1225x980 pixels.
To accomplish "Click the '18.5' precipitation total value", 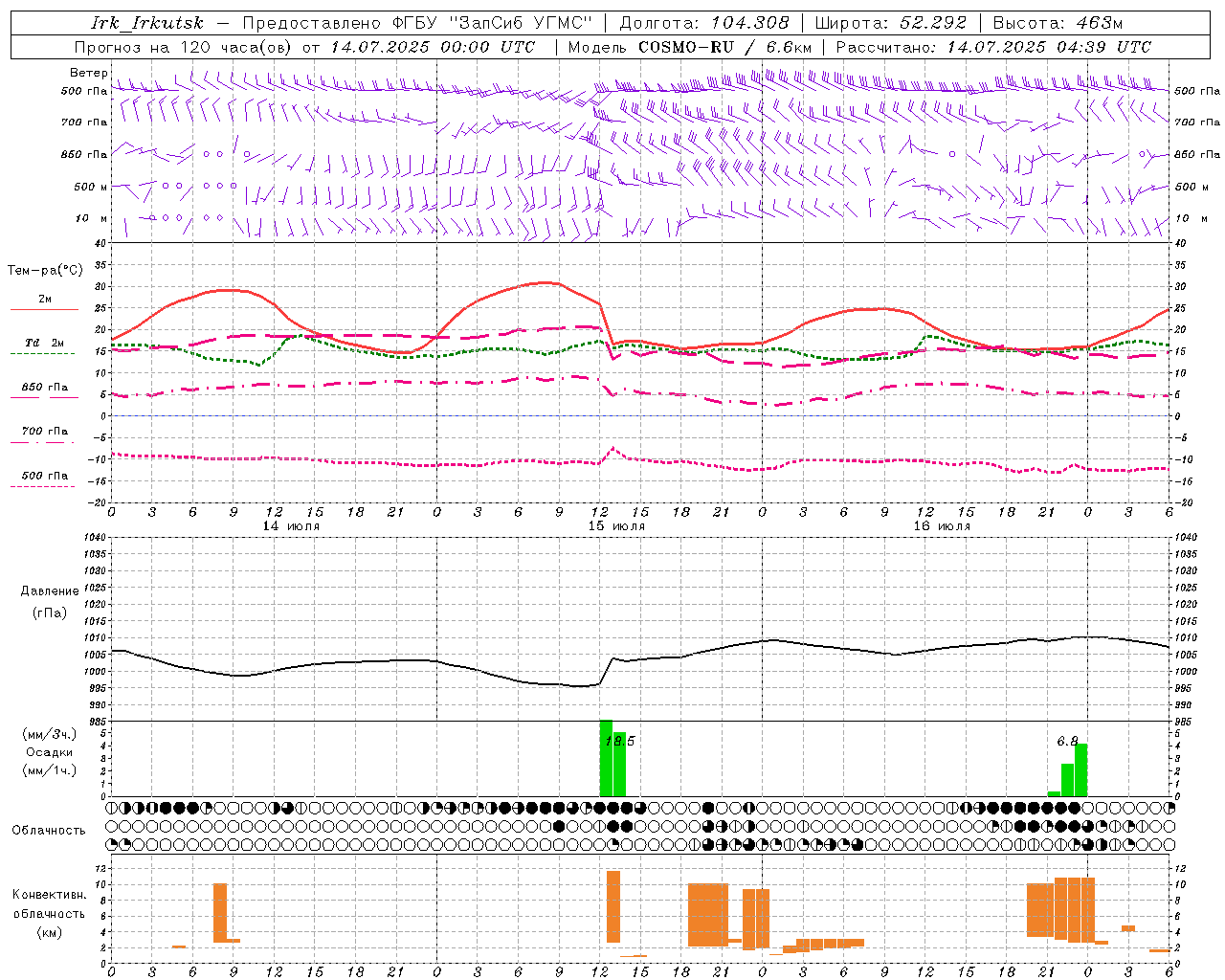I will [620, 741].
